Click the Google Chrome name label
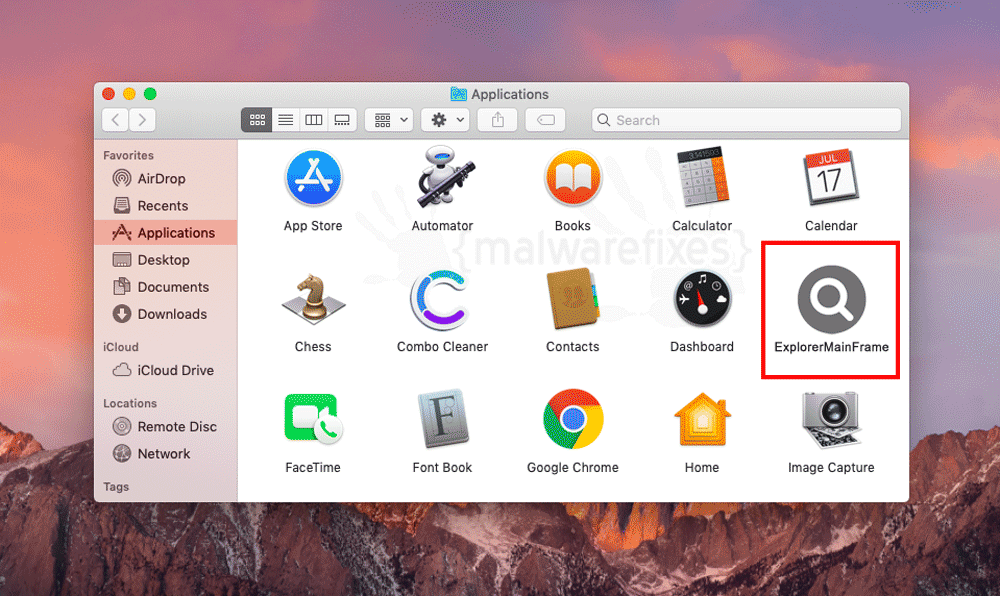Image resolution: width=1000 pixels, height=596 pixels. [573, 468]
